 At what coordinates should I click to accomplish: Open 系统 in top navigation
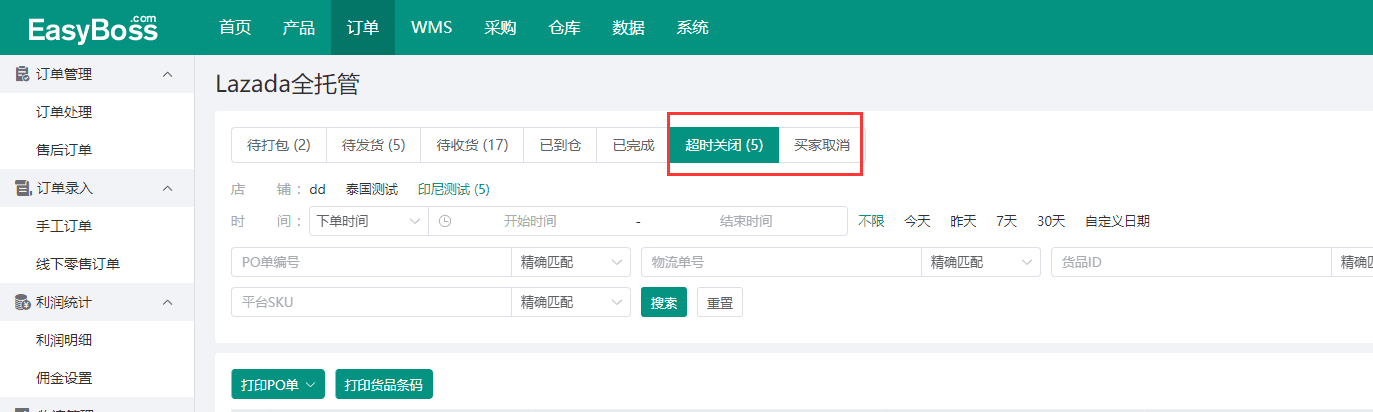click(692, 27)
